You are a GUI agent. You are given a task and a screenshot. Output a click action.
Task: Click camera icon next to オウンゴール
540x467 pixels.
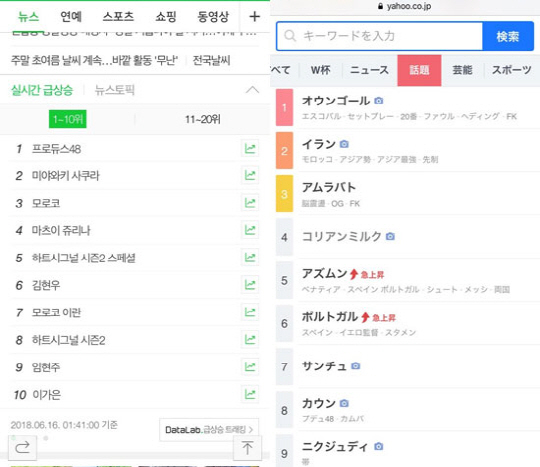378,101
